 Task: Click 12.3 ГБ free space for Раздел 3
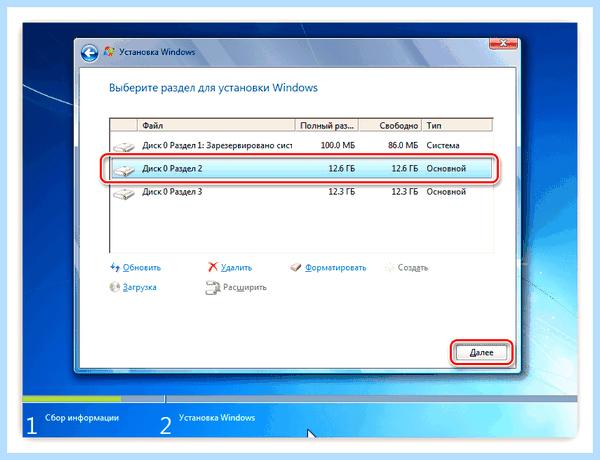point(404,192)
